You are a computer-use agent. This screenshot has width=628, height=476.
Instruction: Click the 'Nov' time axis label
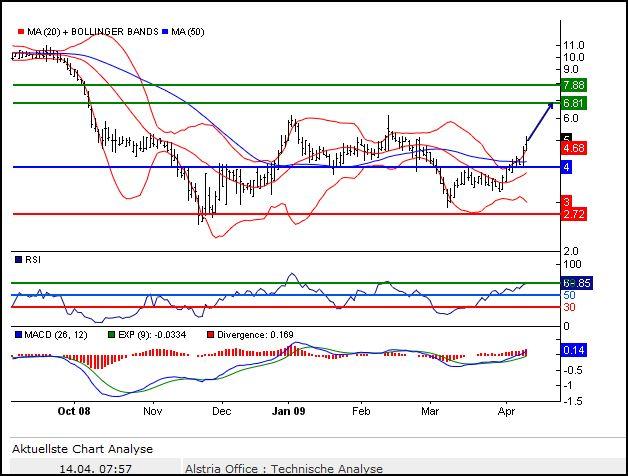pos(153,411)
